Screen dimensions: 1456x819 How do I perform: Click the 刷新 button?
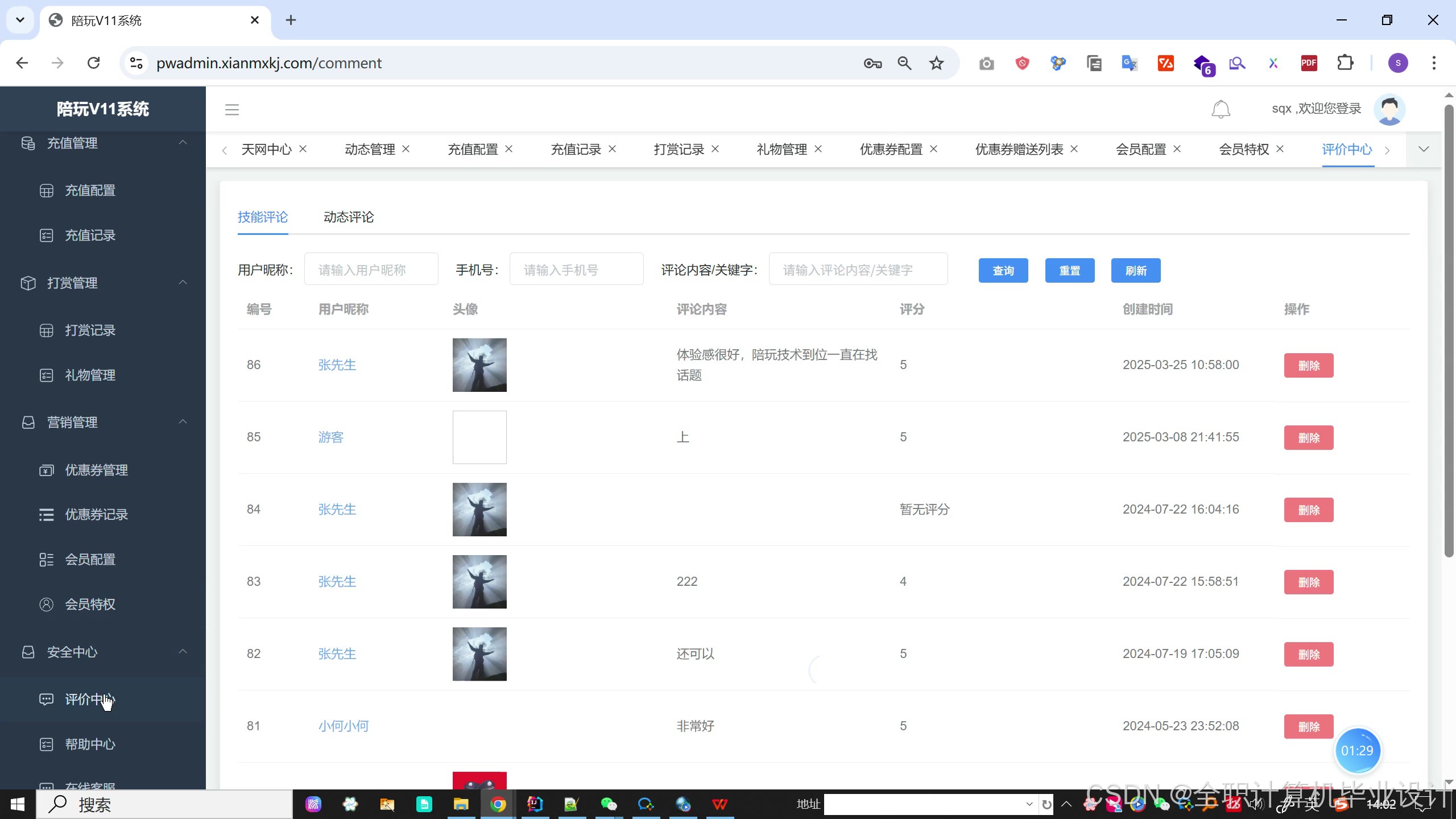point(1136,270)
